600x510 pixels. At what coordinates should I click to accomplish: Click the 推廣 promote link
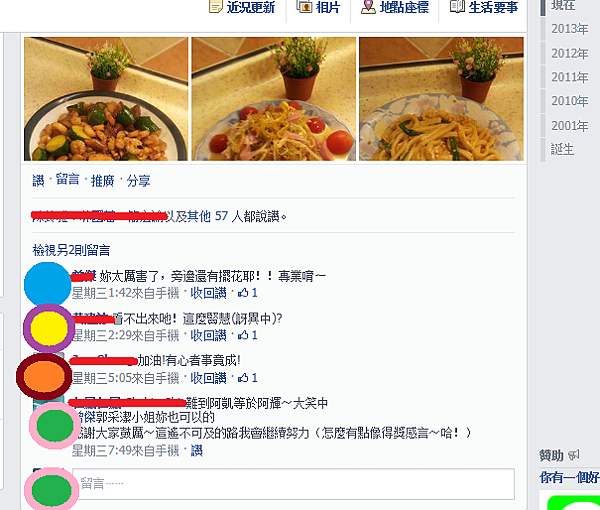click(x=103, y=180)
